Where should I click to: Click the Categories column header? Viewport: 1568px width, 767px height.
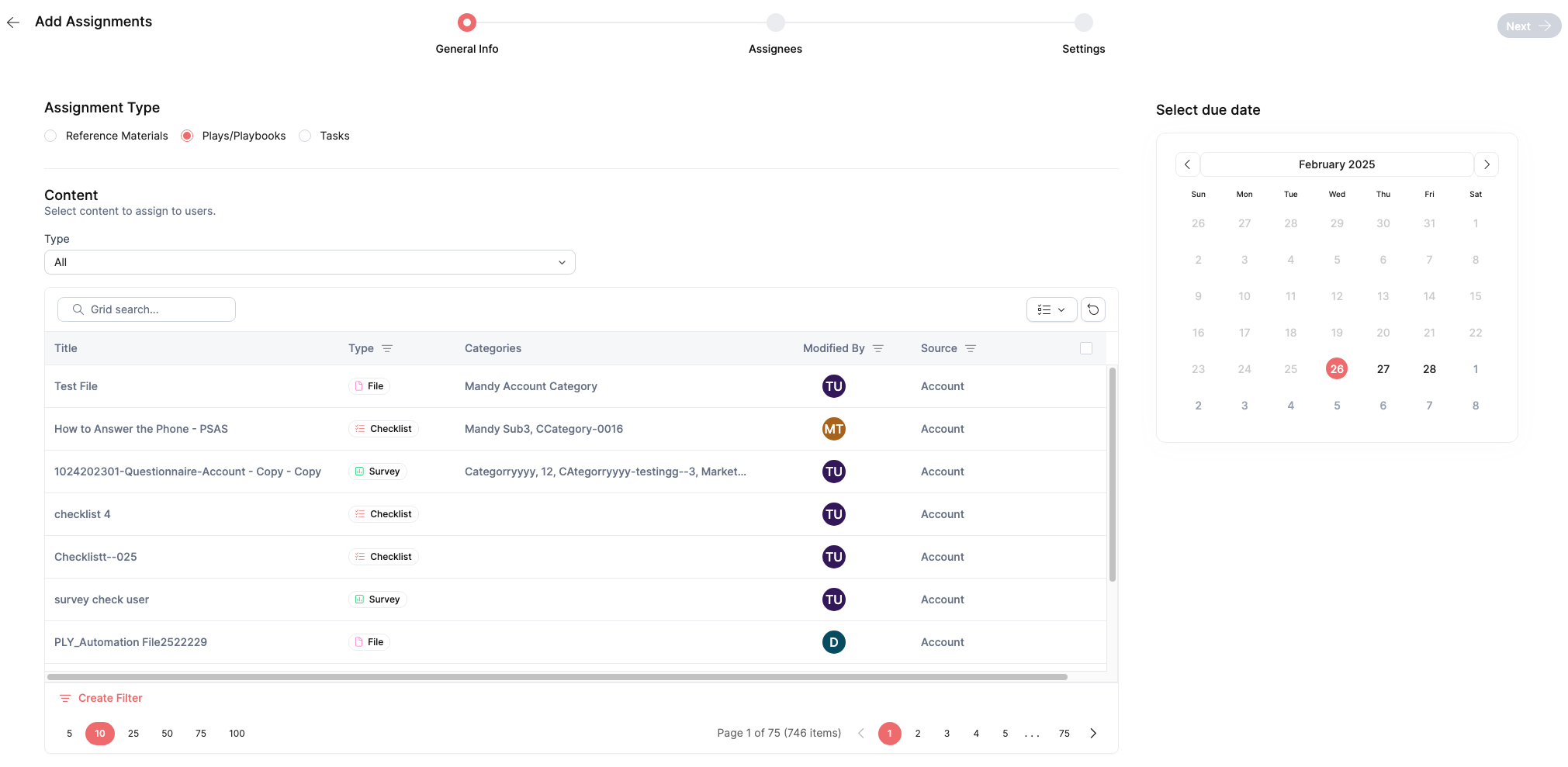[x=493, y=349]
